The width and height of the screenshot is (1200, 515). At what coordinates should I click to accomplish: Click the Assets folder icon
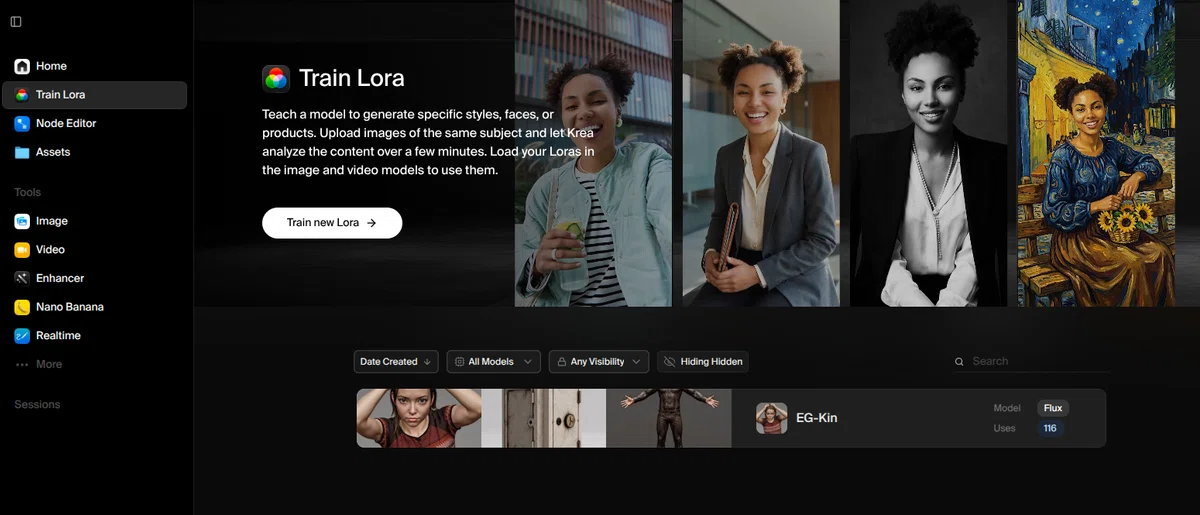tap(22, 152)
